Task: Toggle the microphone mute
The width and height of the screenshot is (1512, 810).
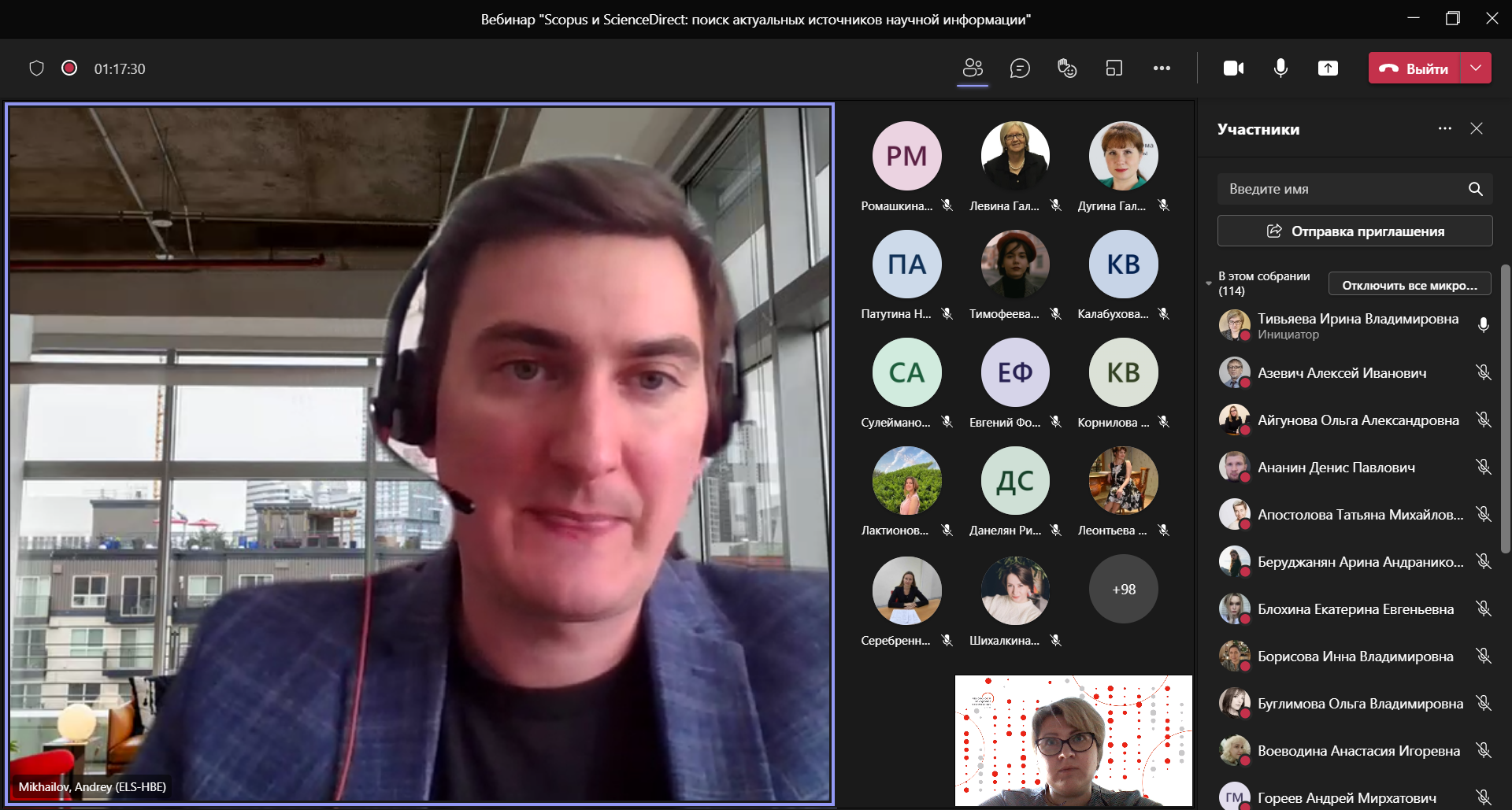Action: [1280, 68]
